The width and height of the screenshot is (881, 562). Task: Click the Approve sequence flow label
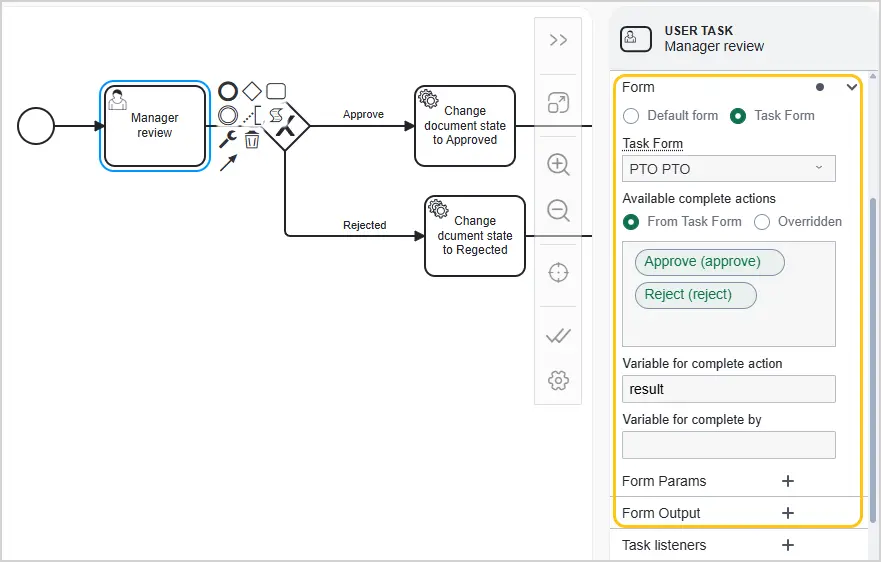(x=364, y=114)
